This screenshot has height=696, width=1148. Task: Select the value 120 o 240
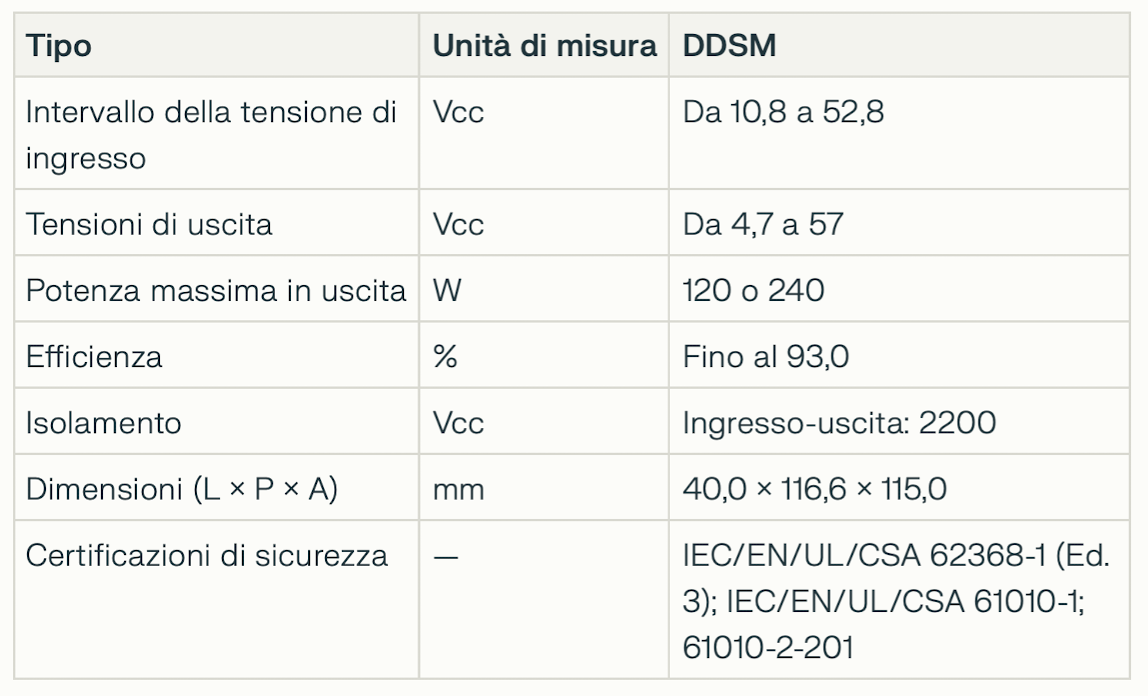point(753,291)
